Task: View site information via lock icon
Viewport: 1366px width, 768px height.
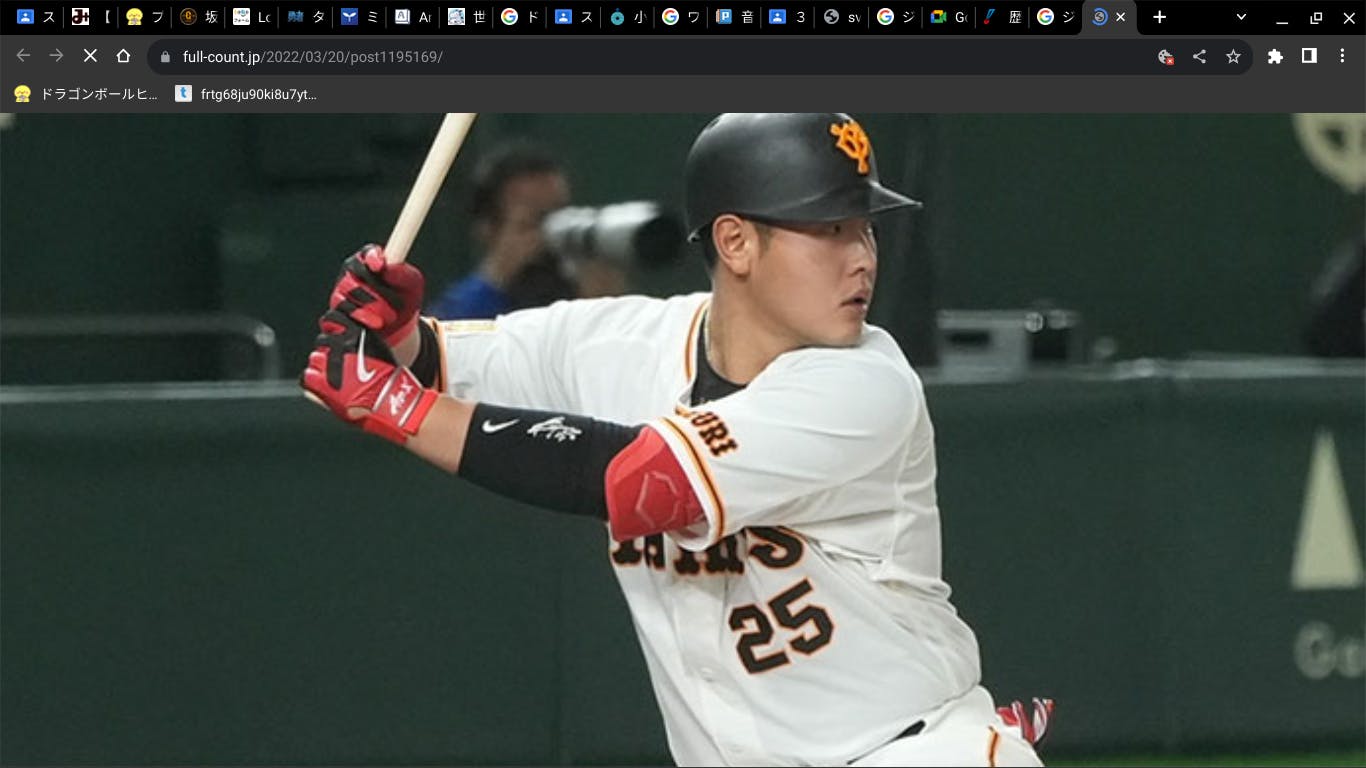Action: pyautogui.click(x=166, y=57)
